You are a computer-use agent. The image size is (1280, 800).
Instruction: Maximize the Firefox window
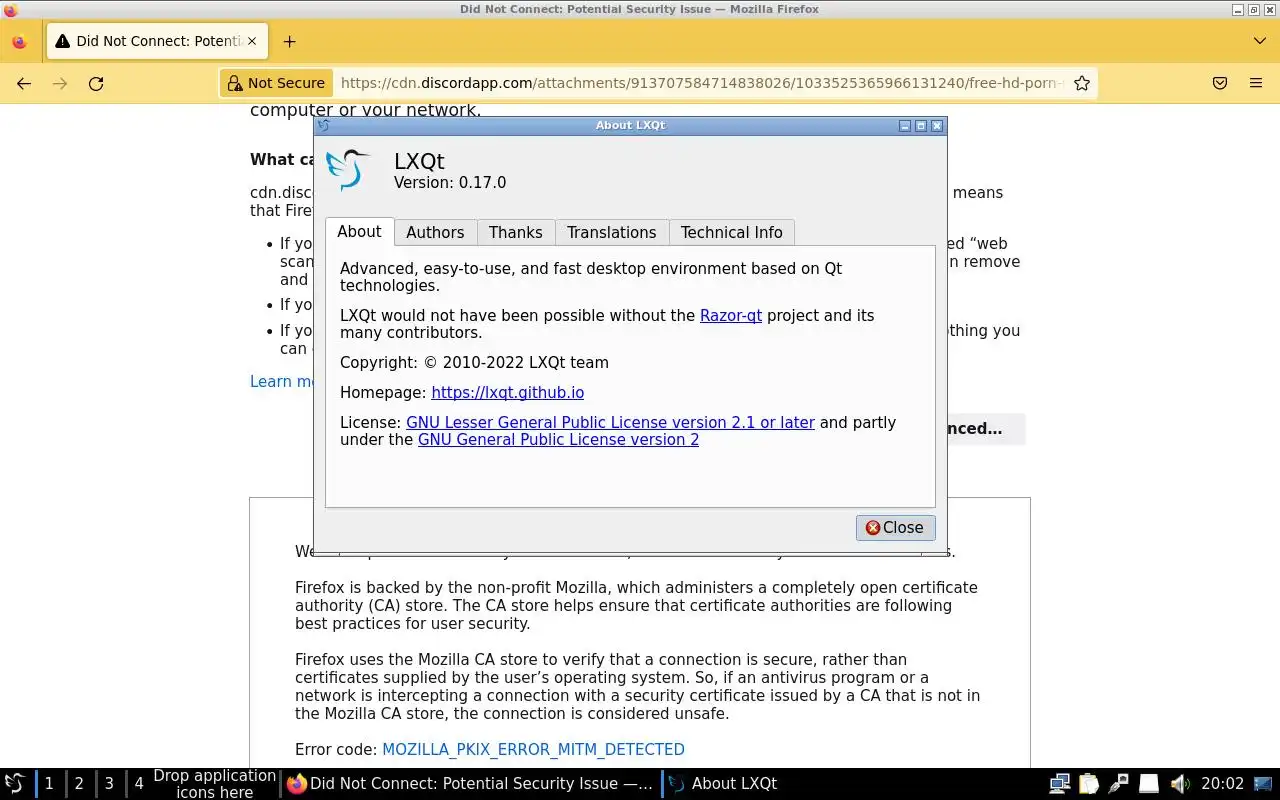pos(1253,10)
